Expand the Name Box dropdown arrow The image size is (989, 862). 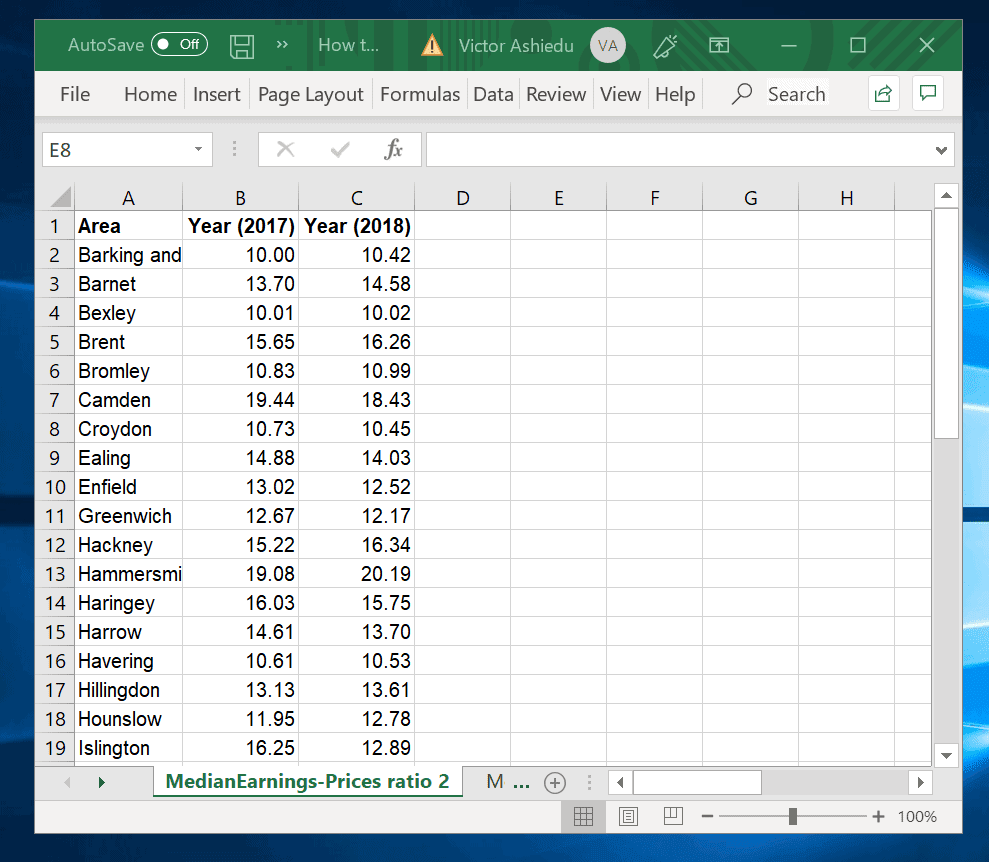(198, 149)
